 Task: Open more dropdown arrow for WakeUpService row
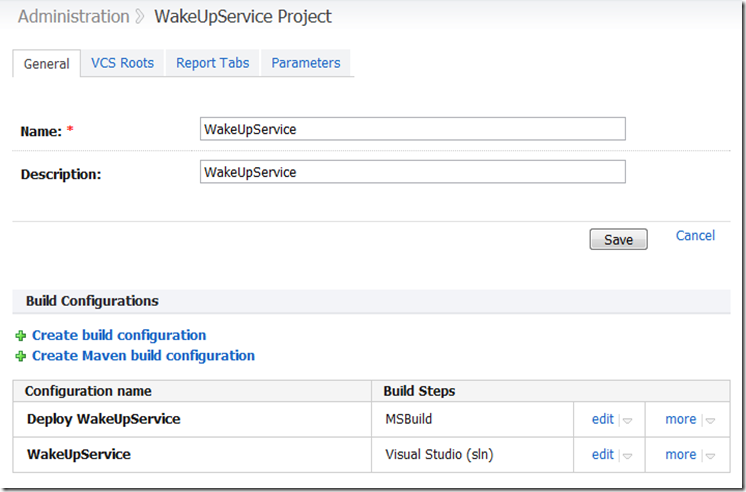coord(710,456)
